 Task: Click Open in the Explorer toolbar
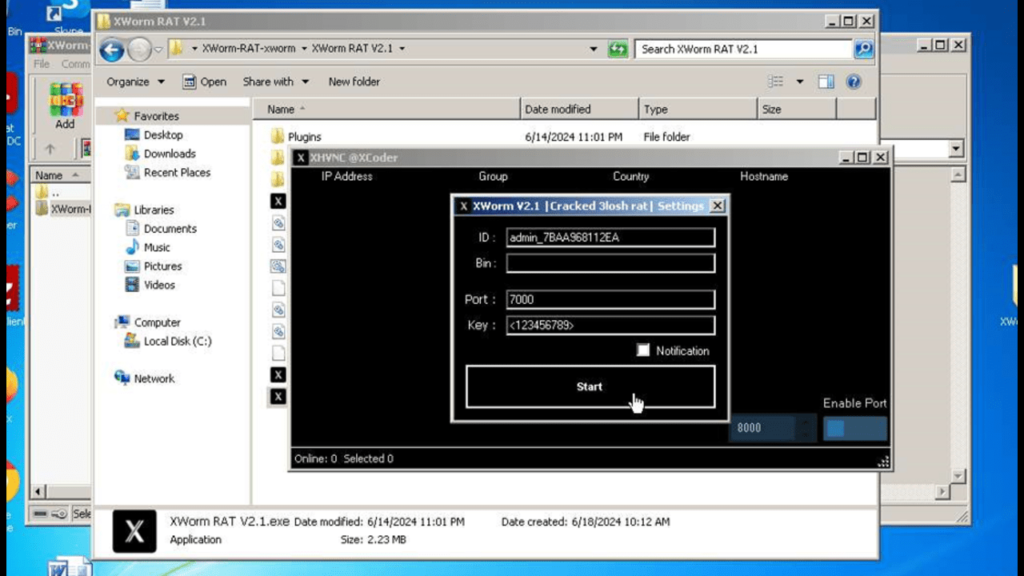coord(205,82)
